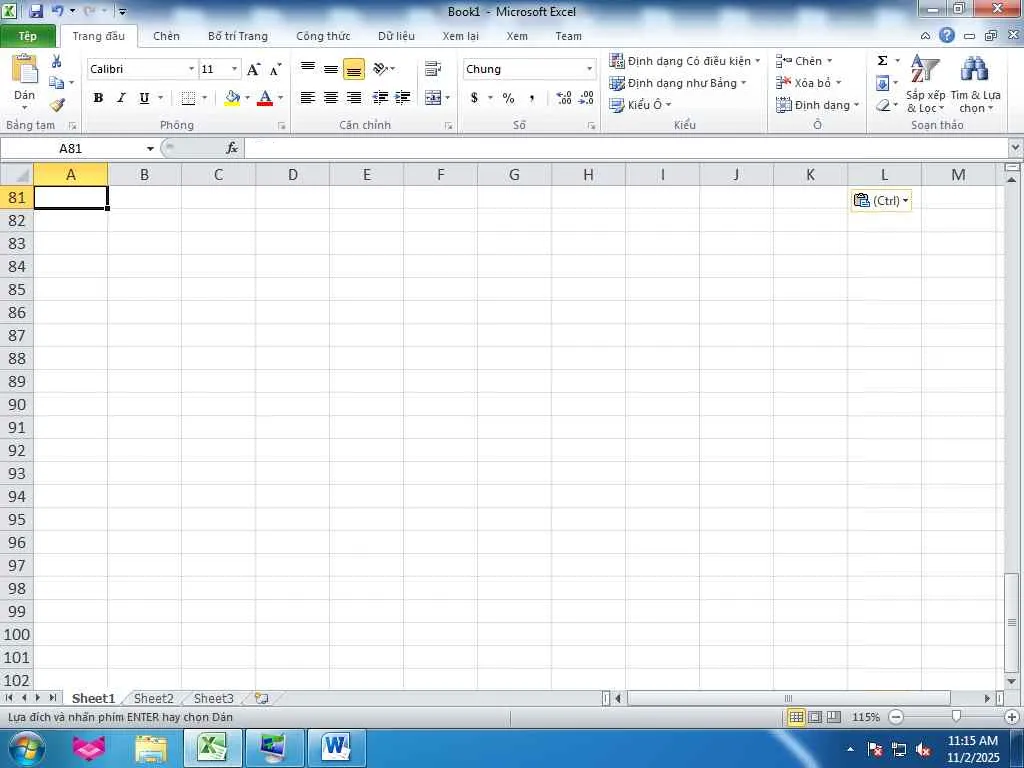The height and width of the screenshot is (768, 1024).
Task: Toggle Italic formatting
Action: click(x=121, y=98)
